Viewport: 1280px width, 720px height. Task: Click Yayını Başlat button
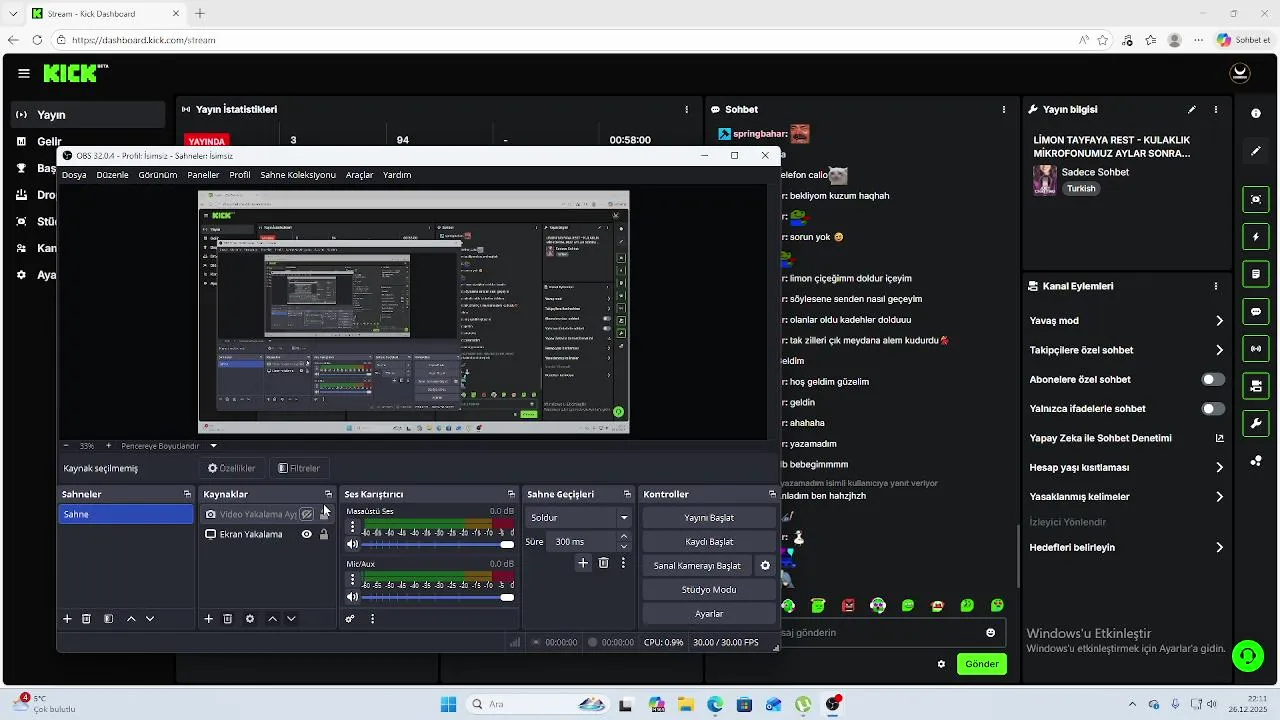709,518
